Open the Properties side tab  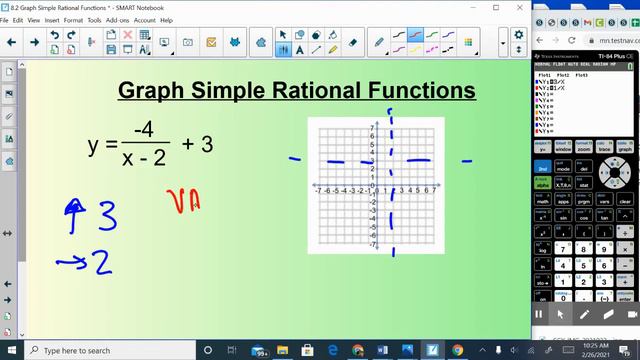coord(9,139)
